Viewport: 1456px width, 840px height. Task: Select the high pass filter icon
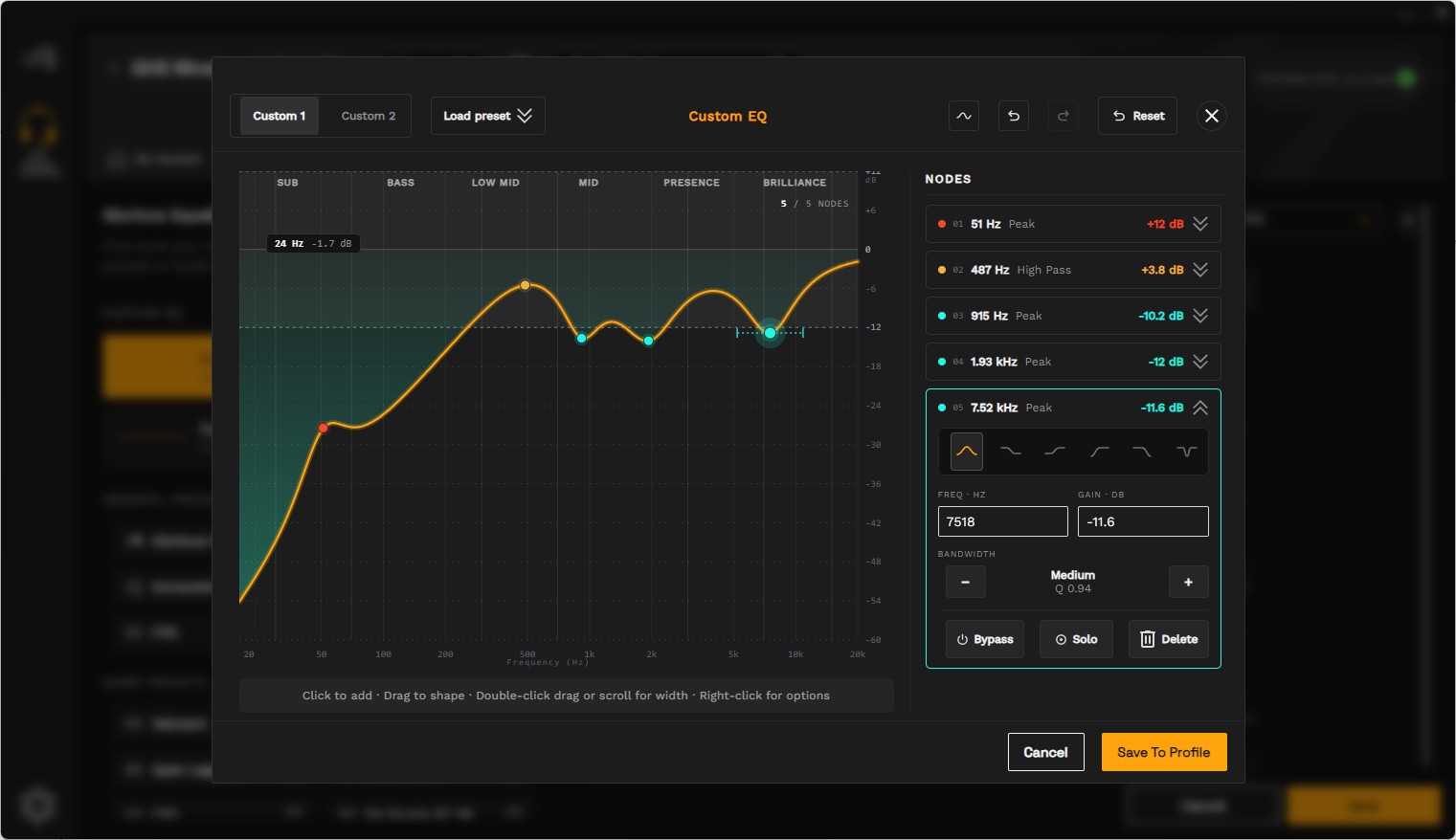(1099, 452)
